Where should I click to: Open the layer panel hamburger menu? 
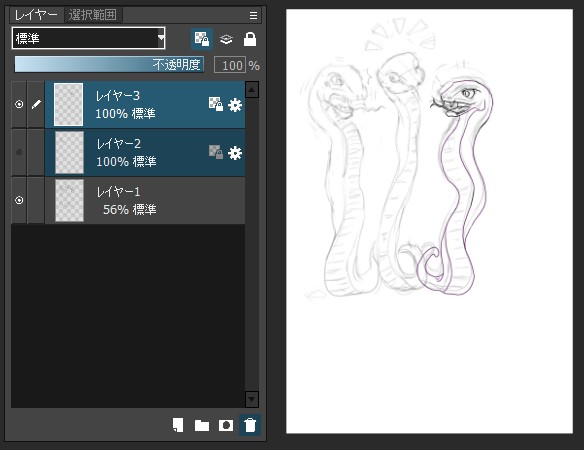[253, 15]
